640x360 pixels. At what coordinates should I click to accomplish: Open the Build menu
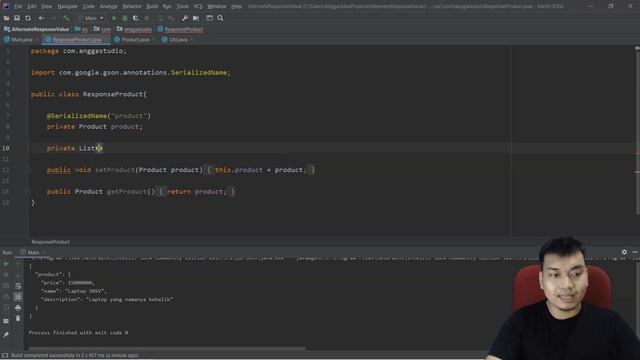[x=152, y=6]
